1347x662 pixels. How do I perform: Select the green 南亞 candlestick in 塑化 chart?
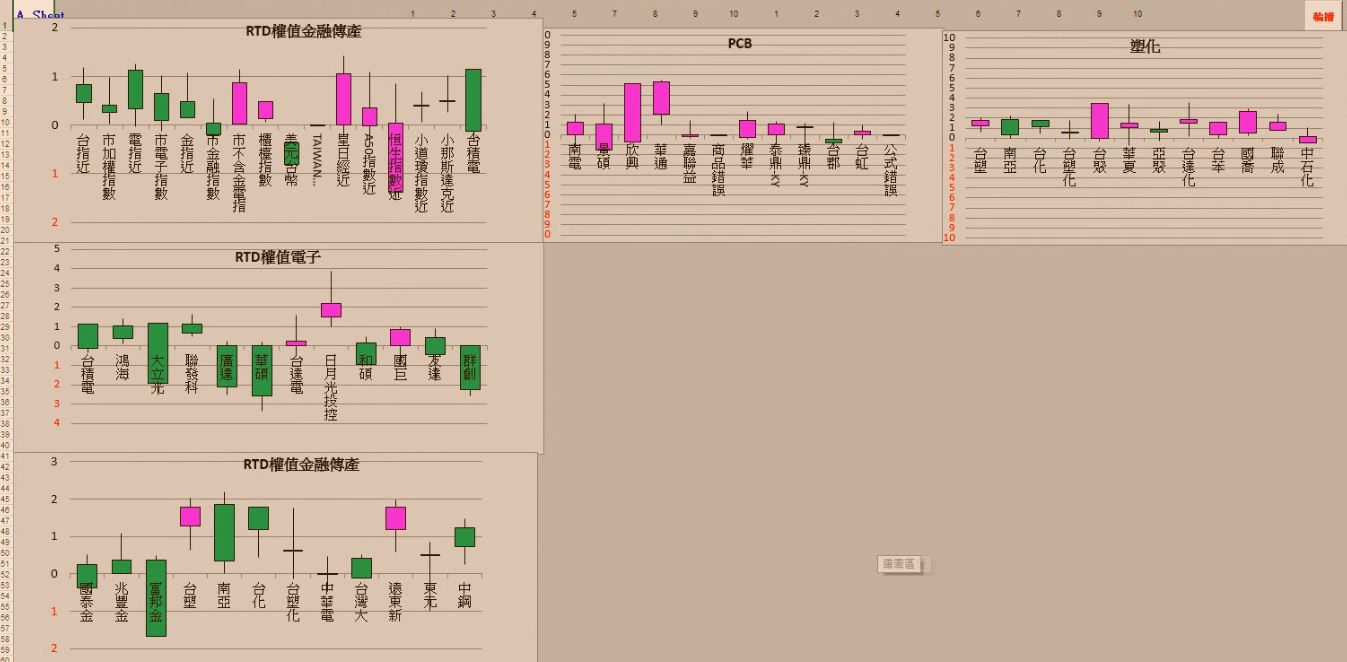[x=1010, y=127]
